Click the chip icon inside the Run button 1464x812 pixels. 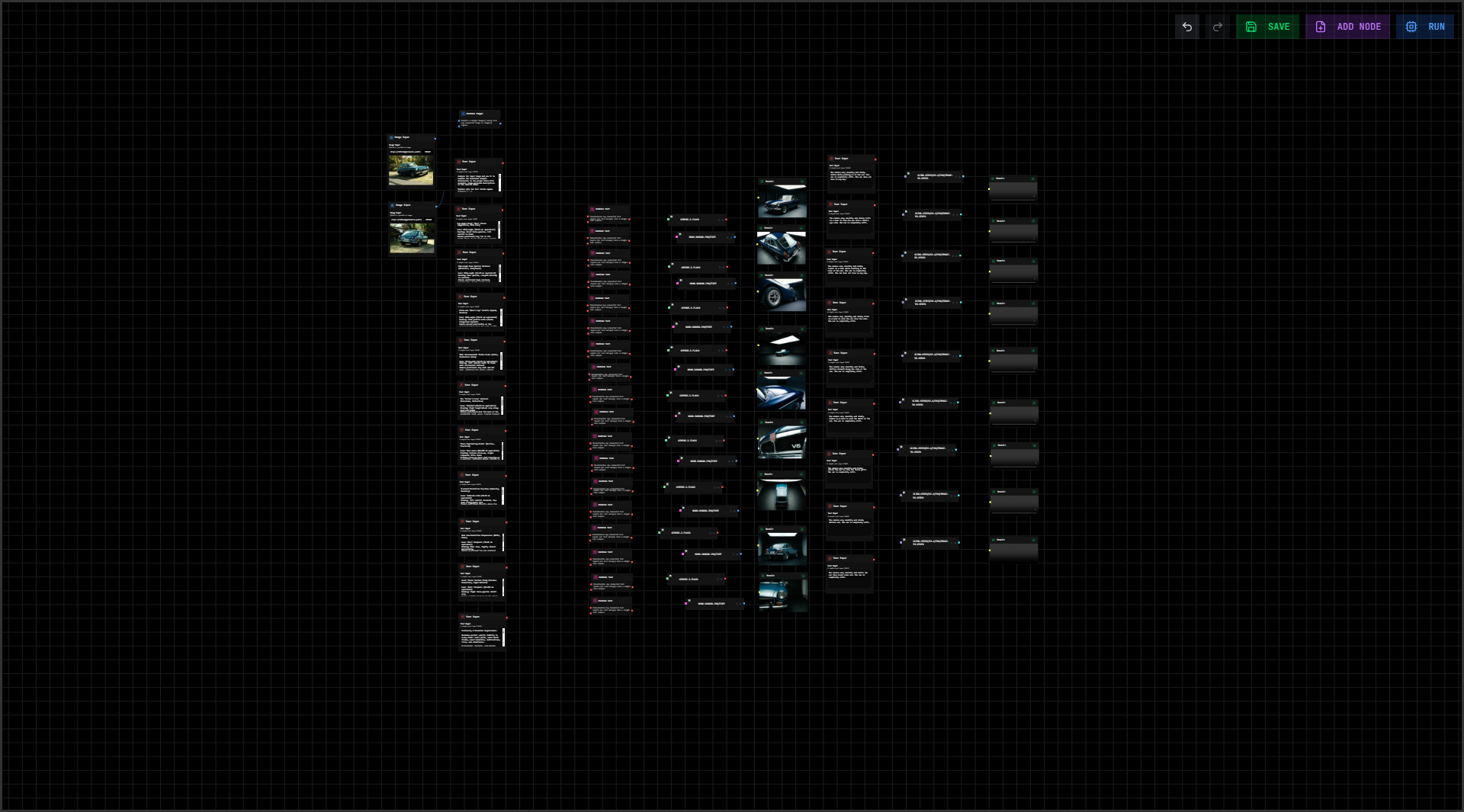click(x=1411, y=27)
